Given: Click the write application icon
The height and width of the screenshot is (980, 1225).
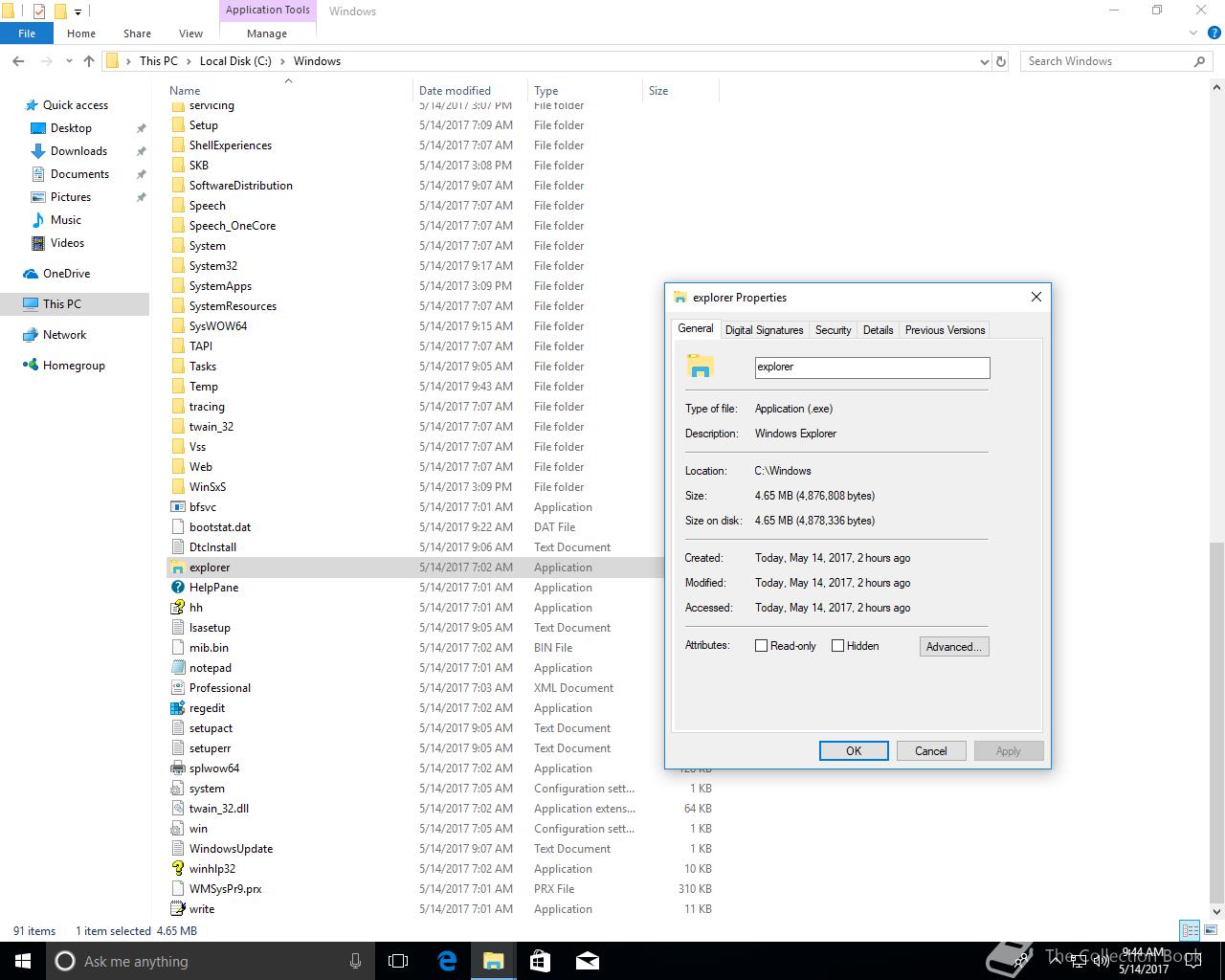Looking at the screenshot, I should pos(177,909).
